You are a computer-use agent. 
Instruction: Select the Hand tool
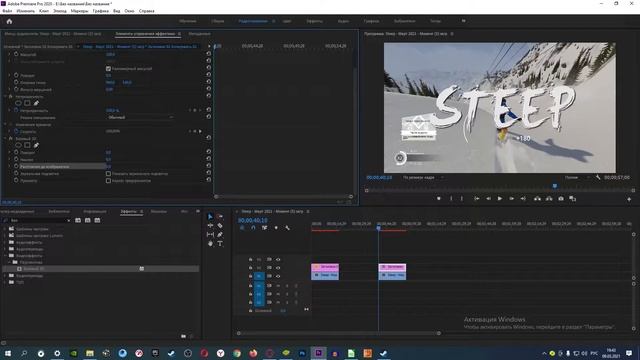tap(210, 243)
